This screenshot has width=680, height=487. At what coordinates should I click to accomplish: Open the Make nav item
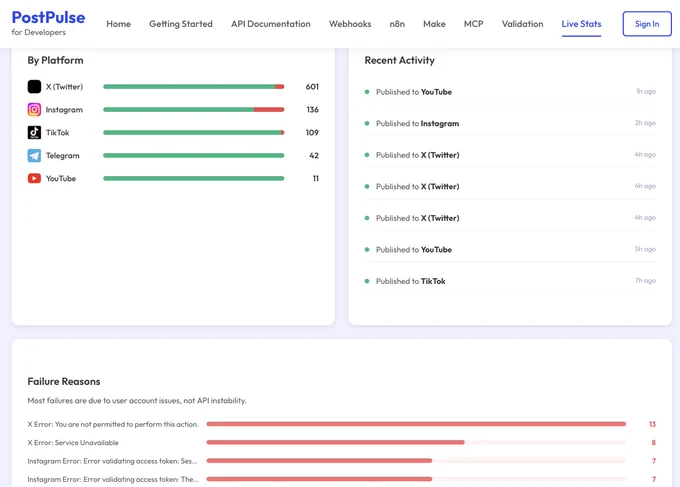[x=434, y=24]
